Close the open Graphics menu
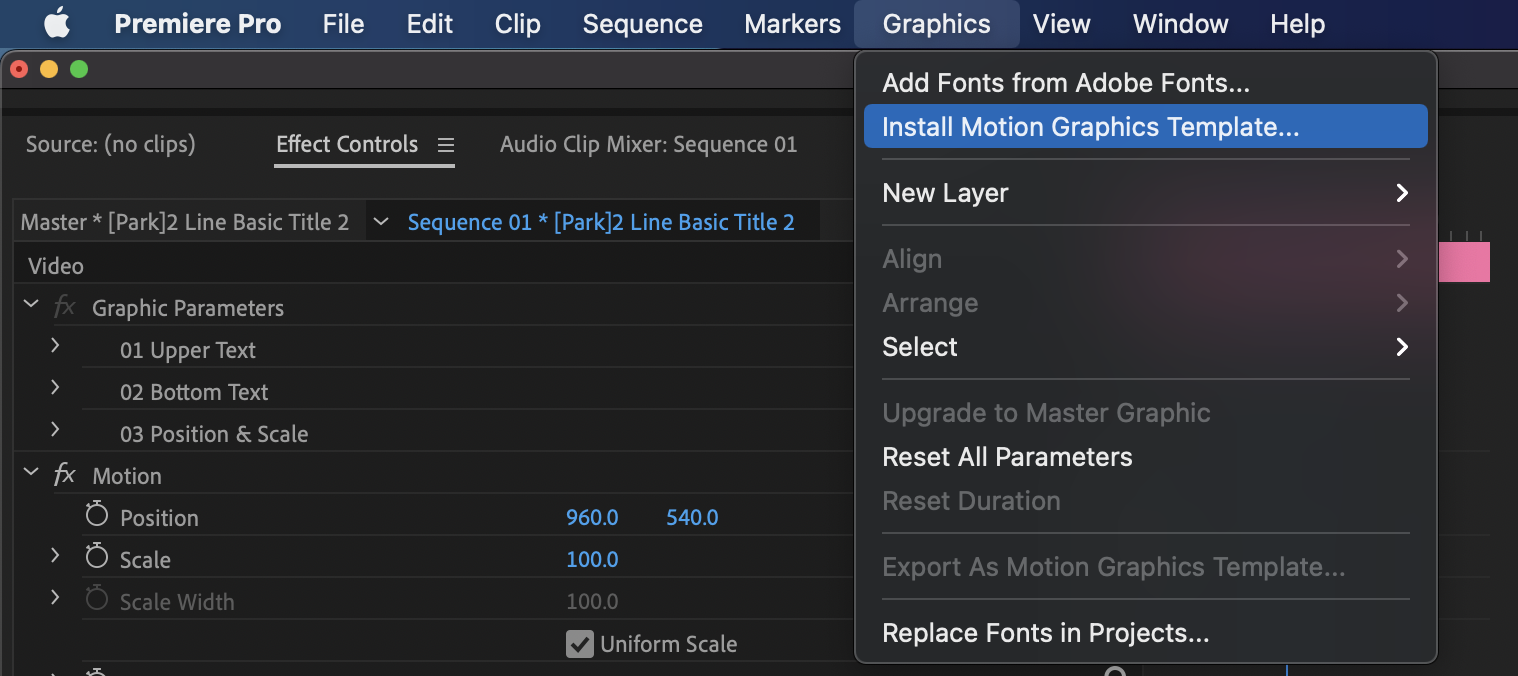This screenshot has width=1518, height=676. pyautogui.click(x=937, y=24)
